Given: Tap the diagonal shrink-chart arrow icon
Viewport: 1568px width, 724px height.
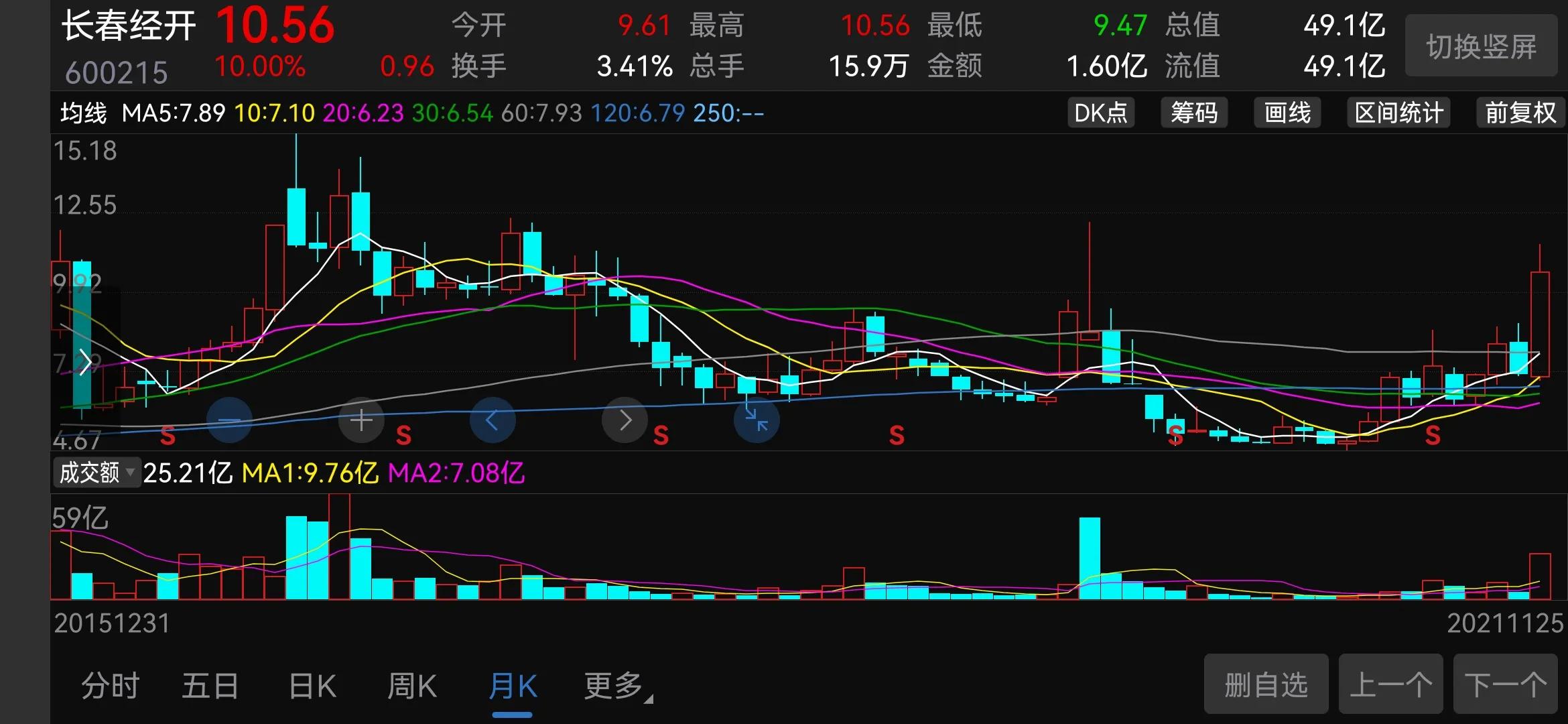Looking at the screenshot, I should [x=756, y=420].
